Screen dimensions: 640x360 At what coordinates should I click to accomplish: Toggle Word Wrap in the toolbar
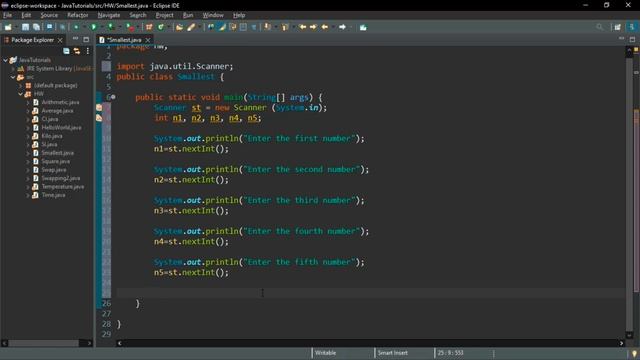tap(233, 27)
